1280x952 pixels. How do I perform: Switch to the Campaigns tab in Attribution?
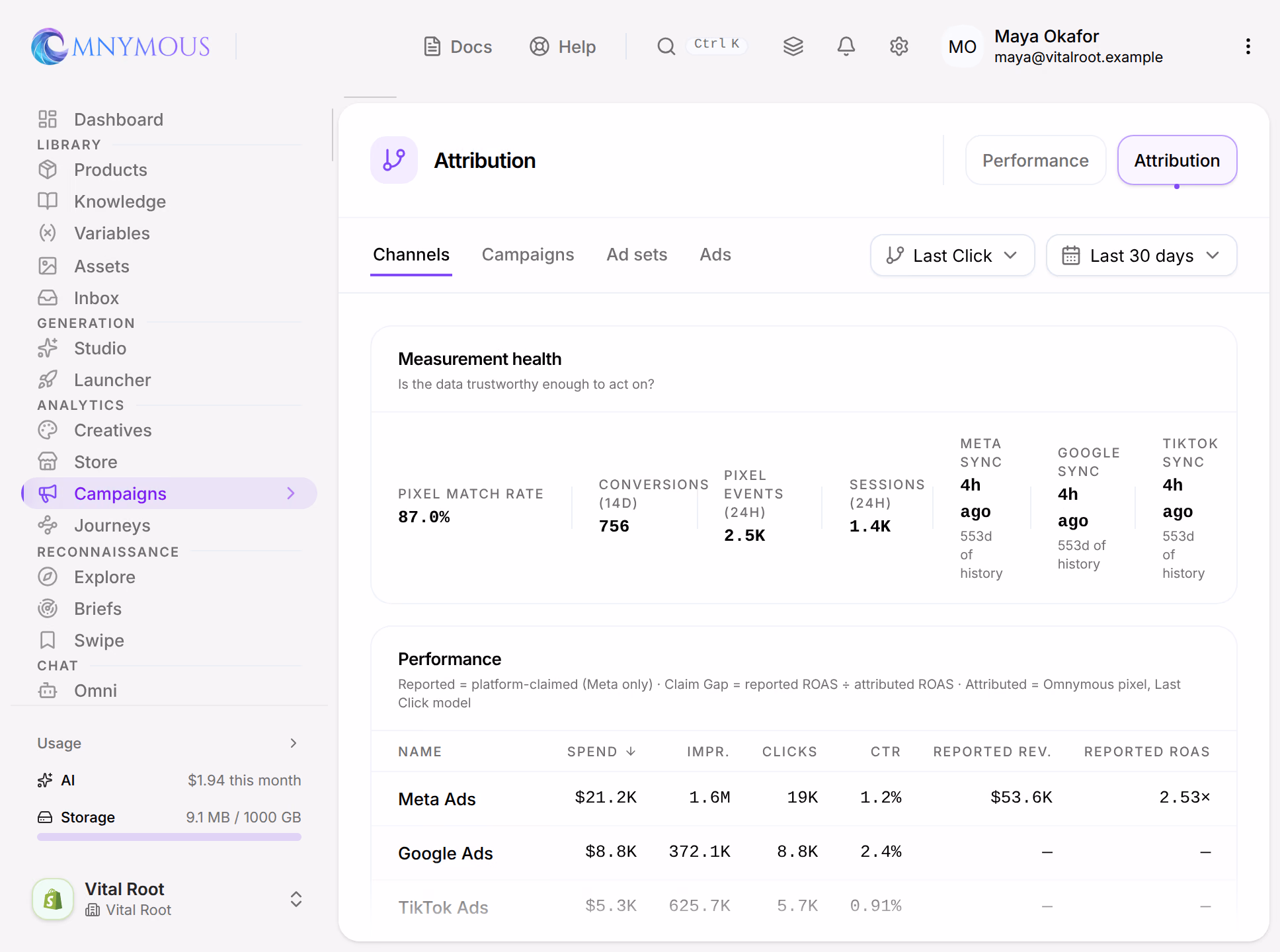528,255
